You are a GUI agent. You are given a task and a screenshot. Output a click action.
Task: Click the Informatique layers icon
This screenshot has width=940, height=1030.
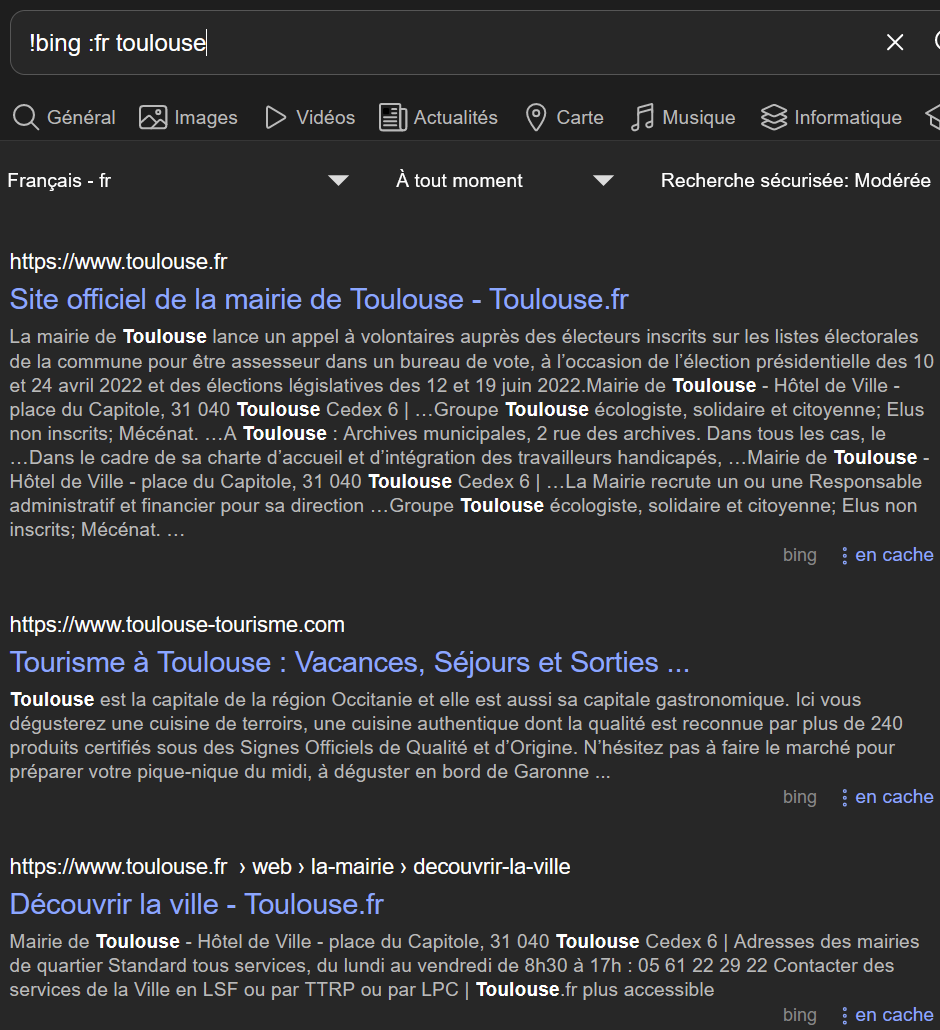pyautogui.click(x=774, y=118)
